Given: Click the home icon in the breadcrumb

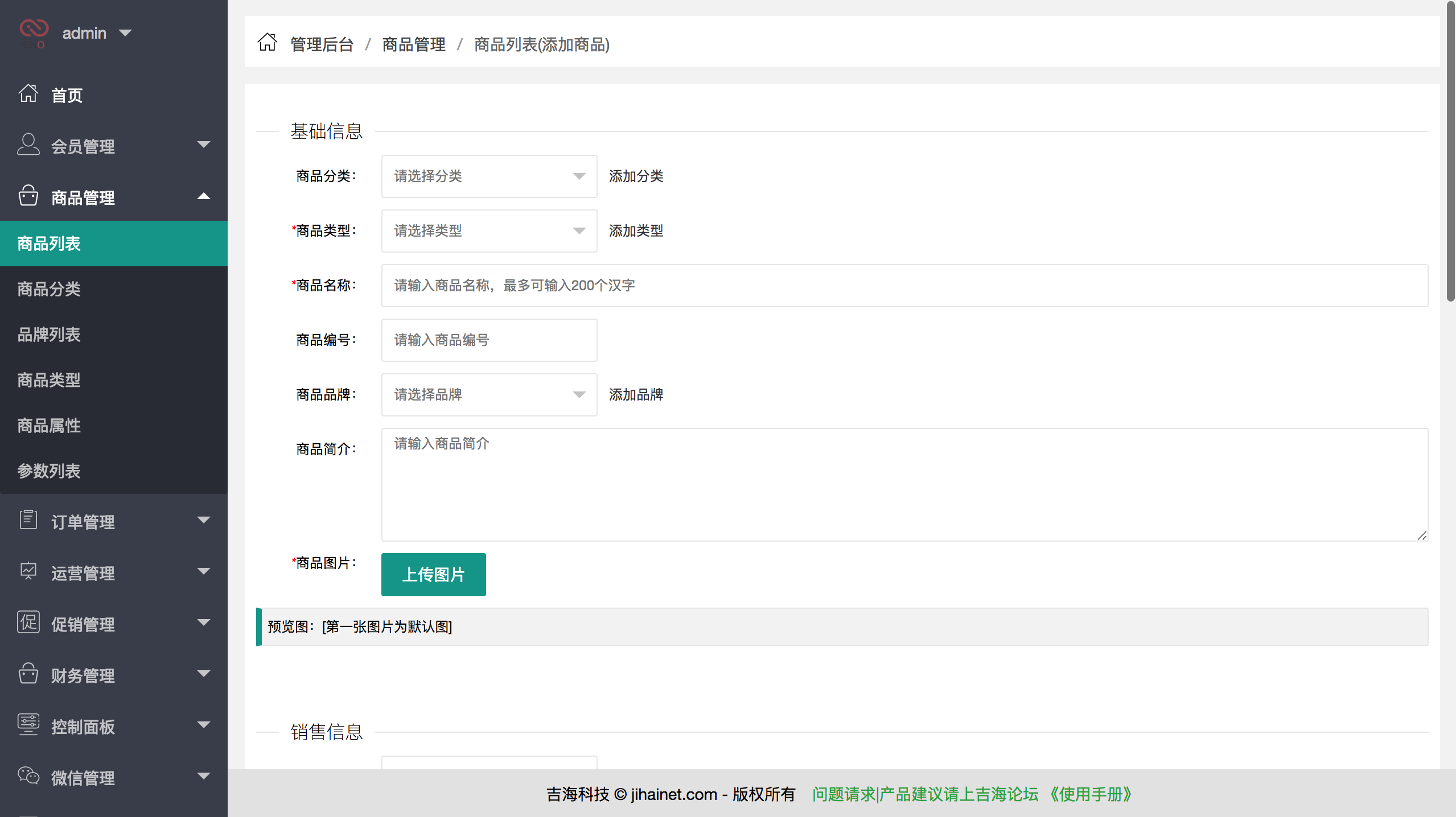Looking at the screenshot, I should pyautogui.click(x=268, y=42).
